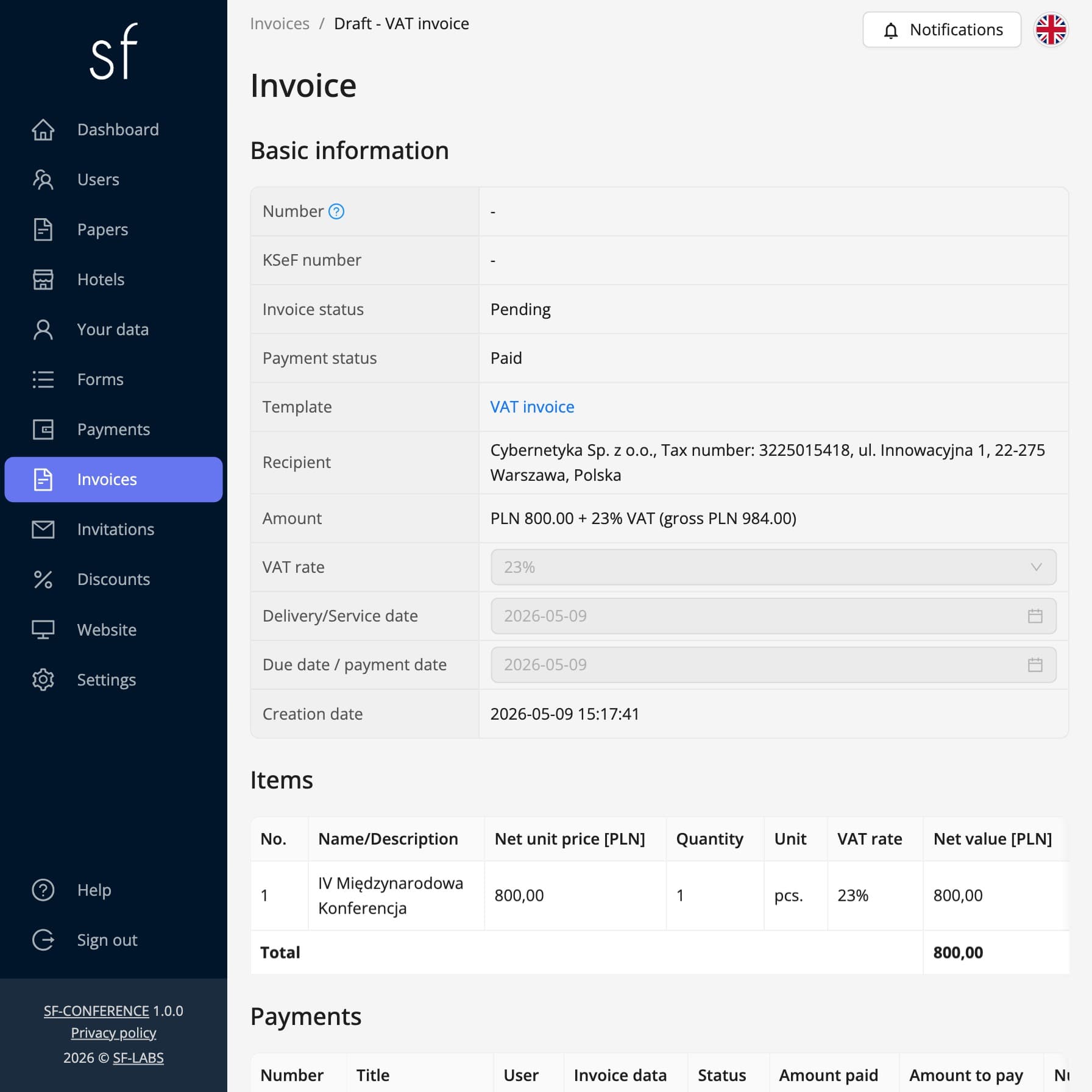Viewport: 1092px width, 1092px height.
Task: Open the Settings menu entry
Action: pos(113,679)
